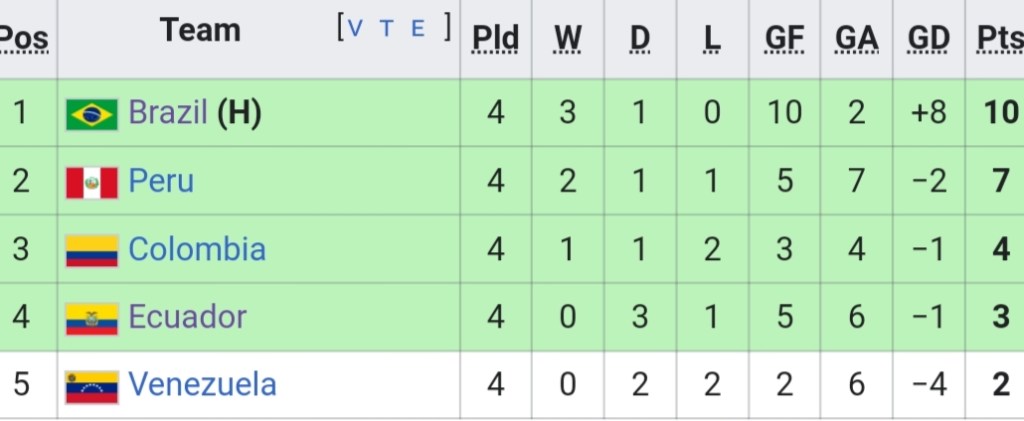Open the Peru team link
This screenshot has height=421, width=1024.
pyautogui.click(x=161, y=181)
